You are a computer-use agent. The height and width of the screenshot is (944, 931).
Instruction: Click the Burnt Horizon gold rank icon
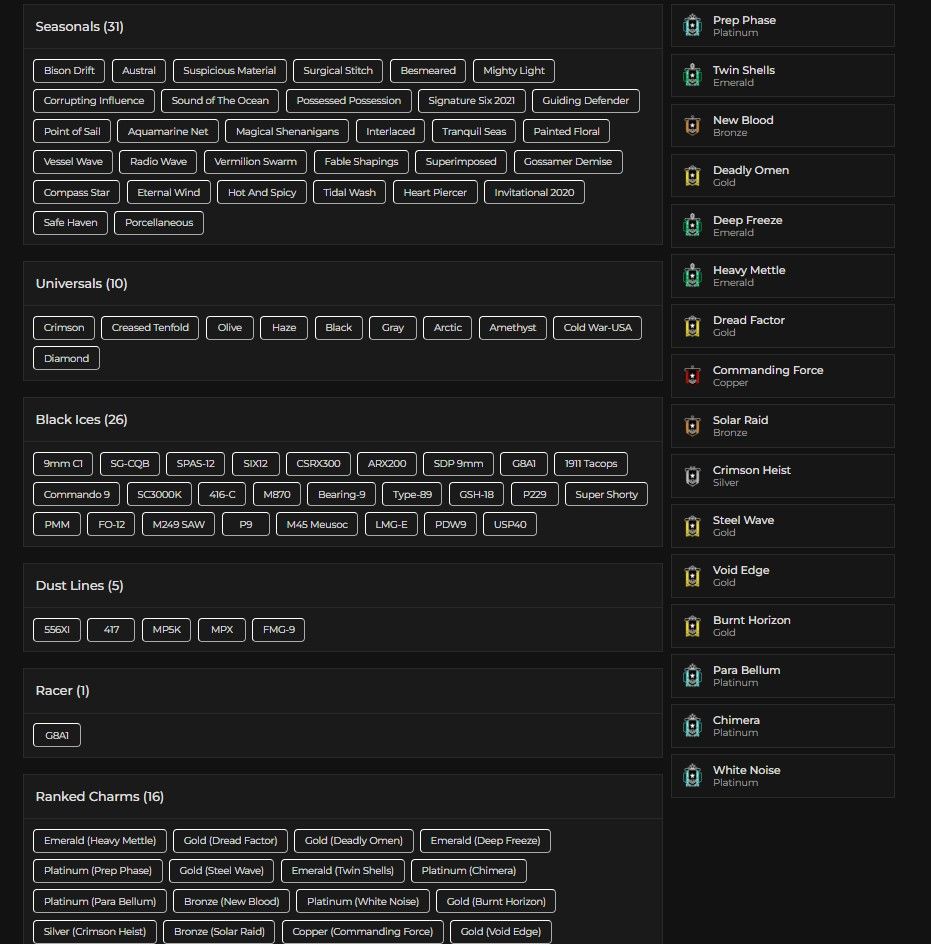[x=693, y=626]
